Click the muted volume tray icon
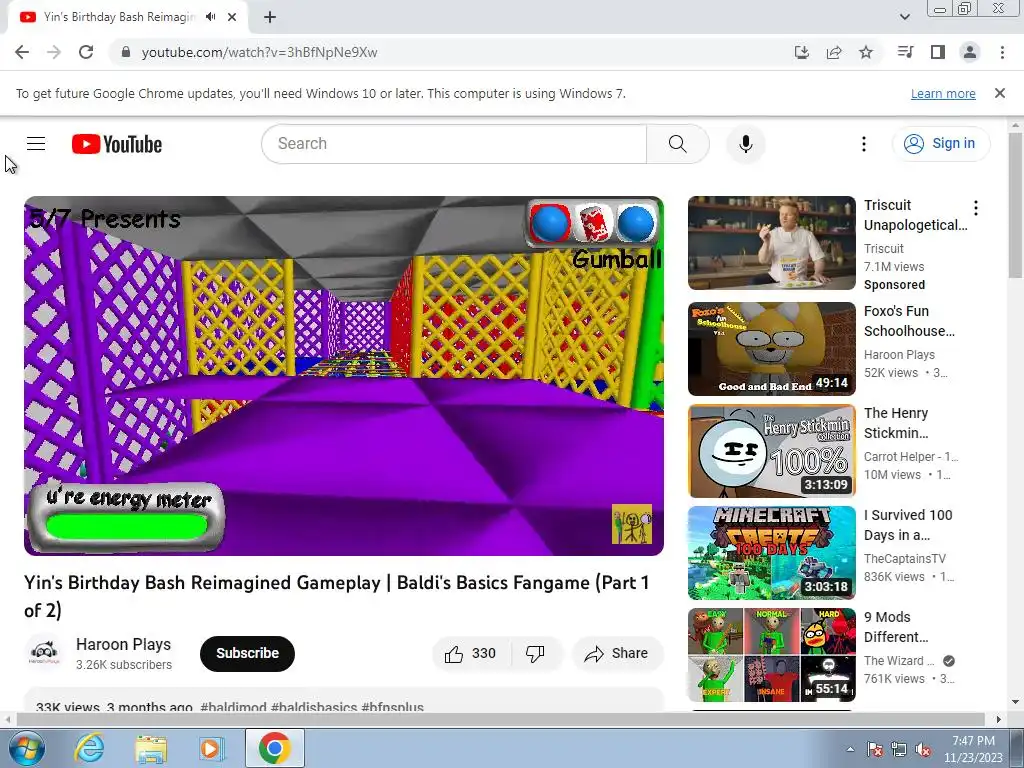This screenshot has height=768, width=1024. pyautogui.click(x=923, y=749)
